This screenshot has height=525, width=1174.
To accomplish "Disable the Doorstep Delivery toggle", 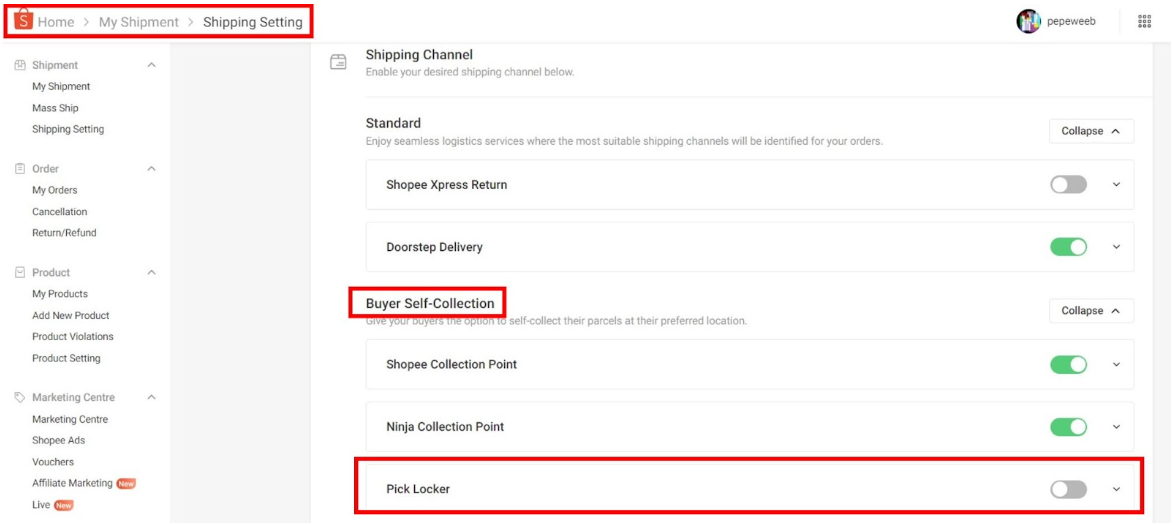I will pyautogui.click(x=1068, y=247).
